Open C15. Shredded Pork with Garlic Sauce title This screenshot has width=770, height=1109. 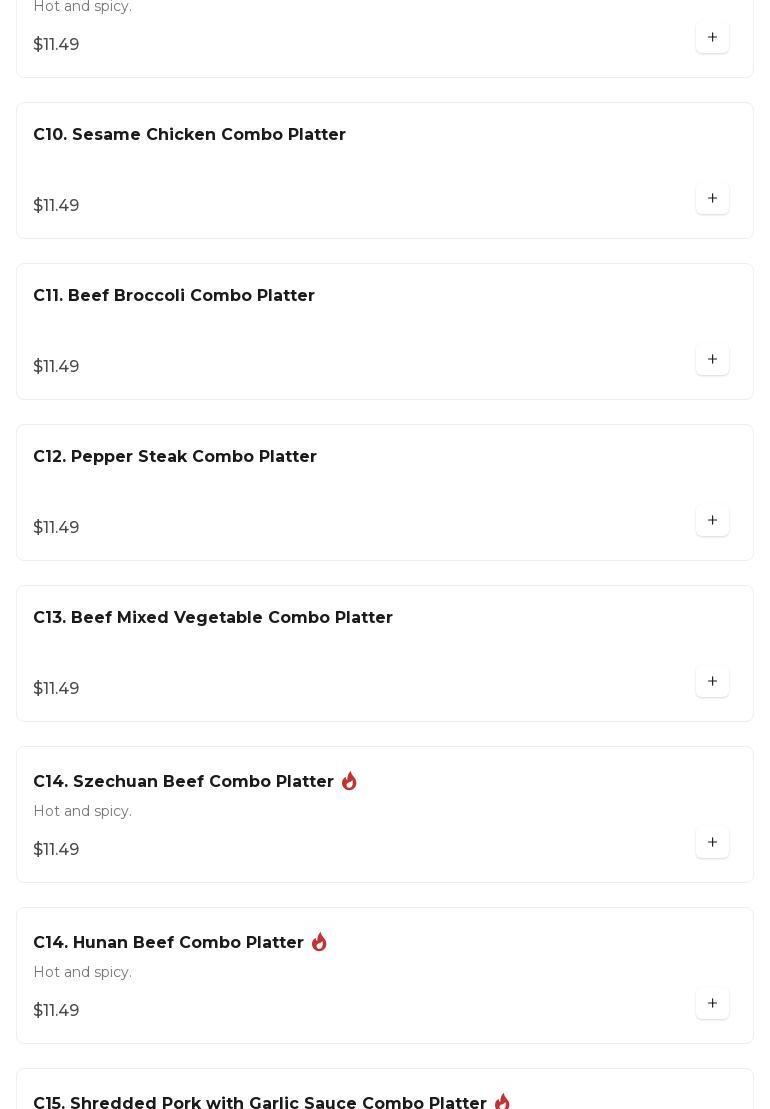point(259,1102)
